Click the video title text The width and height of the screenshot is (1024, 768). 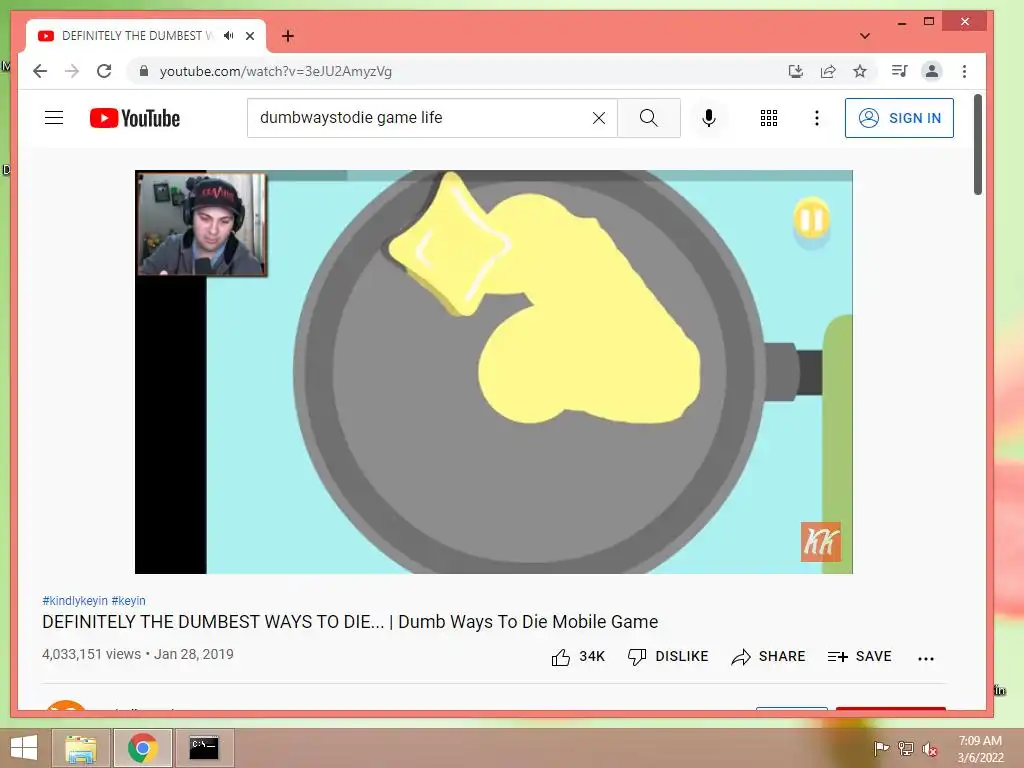coord(350,622)
